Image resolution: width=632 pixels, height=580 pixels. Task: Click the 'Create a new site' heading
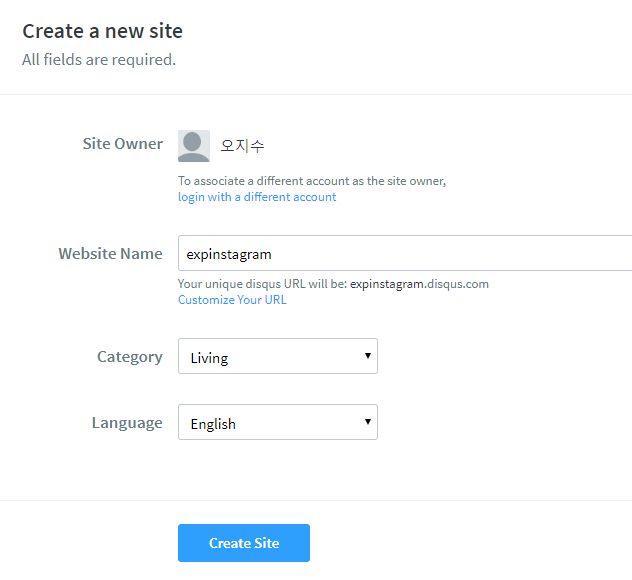(x=102, y=31)
